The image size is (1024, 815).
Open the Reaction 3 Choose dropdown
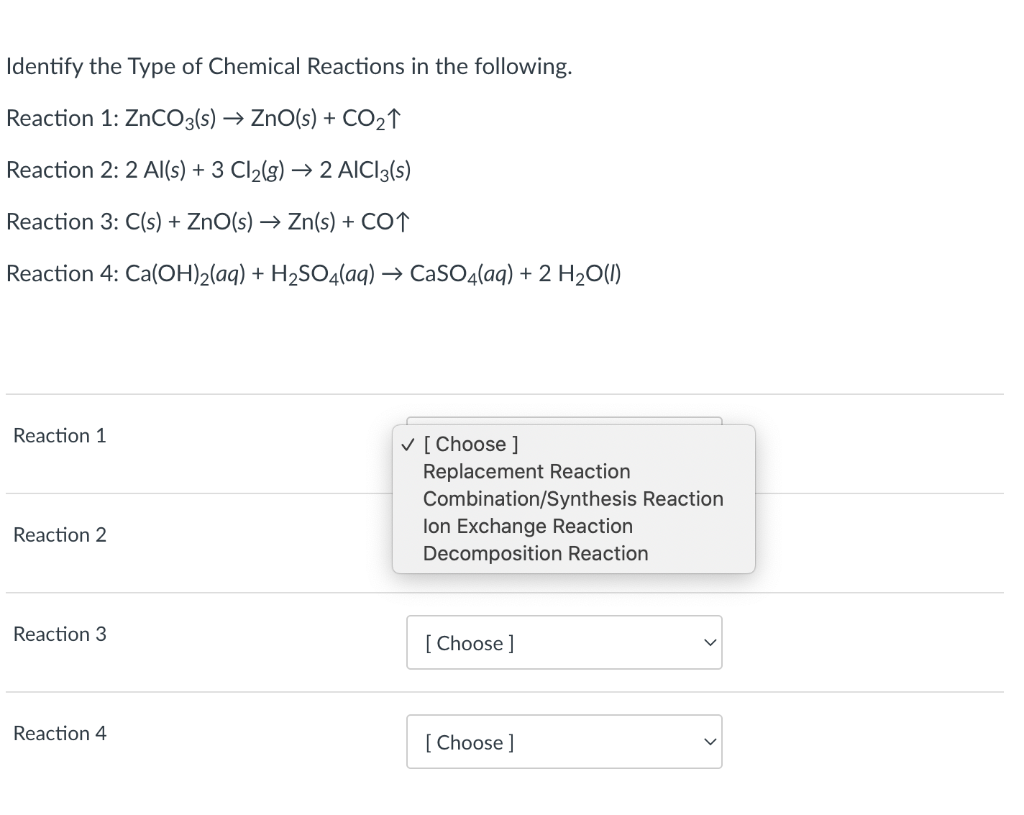coord(564,643)
